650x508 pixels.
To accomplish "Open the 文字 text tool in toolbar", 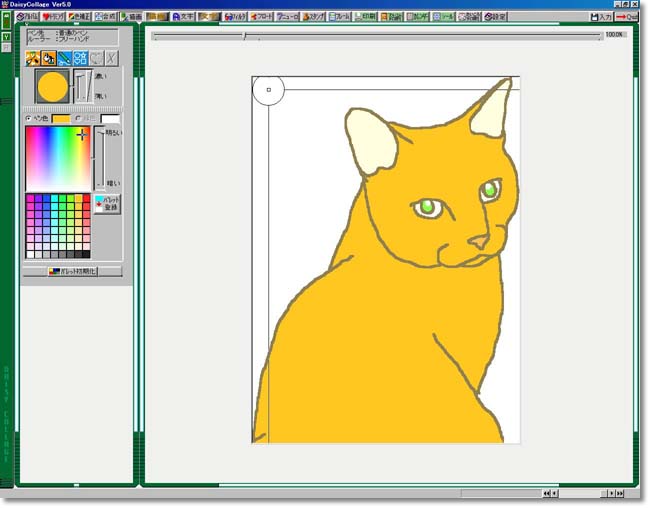I will coord(184,17).
